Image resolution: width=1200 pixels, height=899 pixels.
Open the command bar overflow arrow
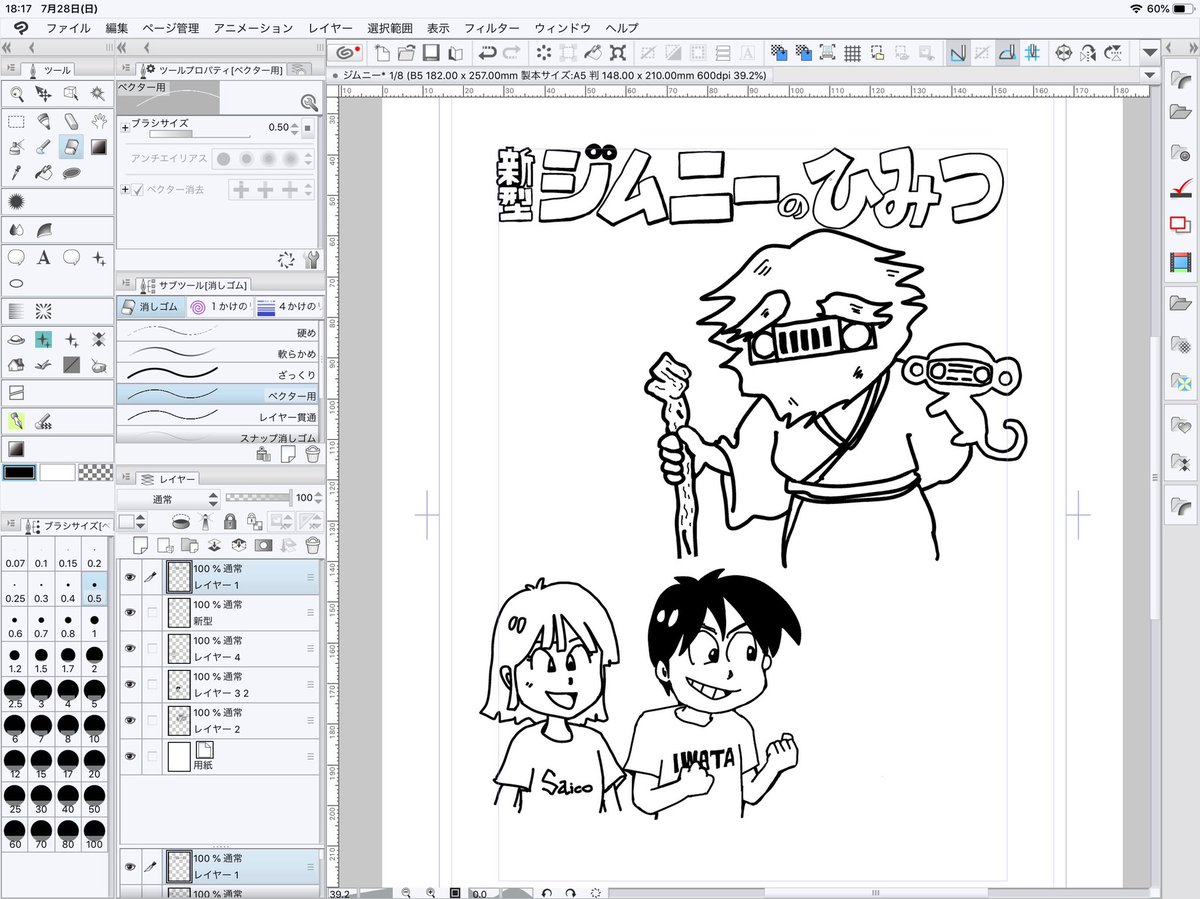(x=1150, y=53)
